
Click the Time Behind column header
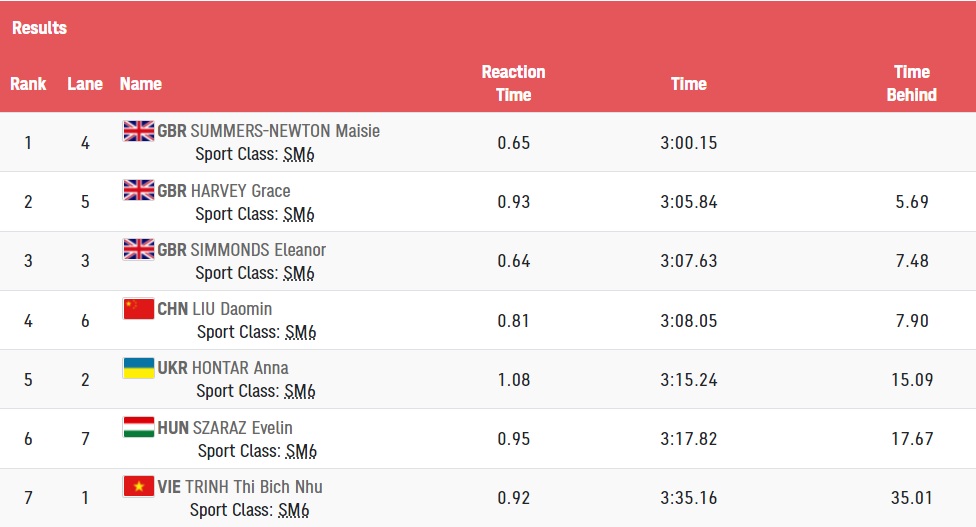tap(912, 83)
